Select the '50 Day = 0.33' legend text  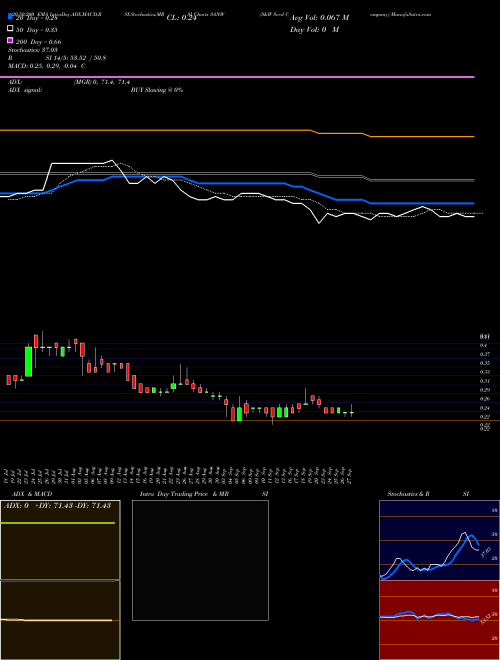(x=37, y=30)
